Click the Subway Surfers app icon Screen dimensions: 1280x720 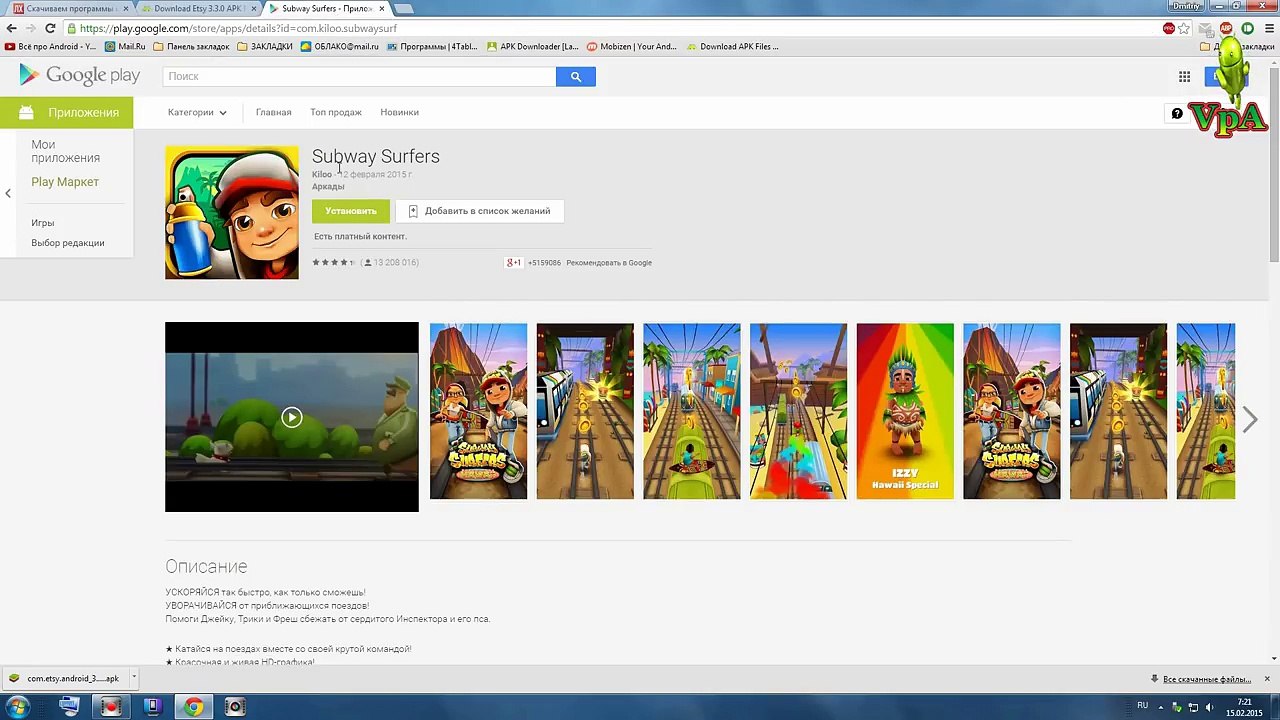pos(232,213)
